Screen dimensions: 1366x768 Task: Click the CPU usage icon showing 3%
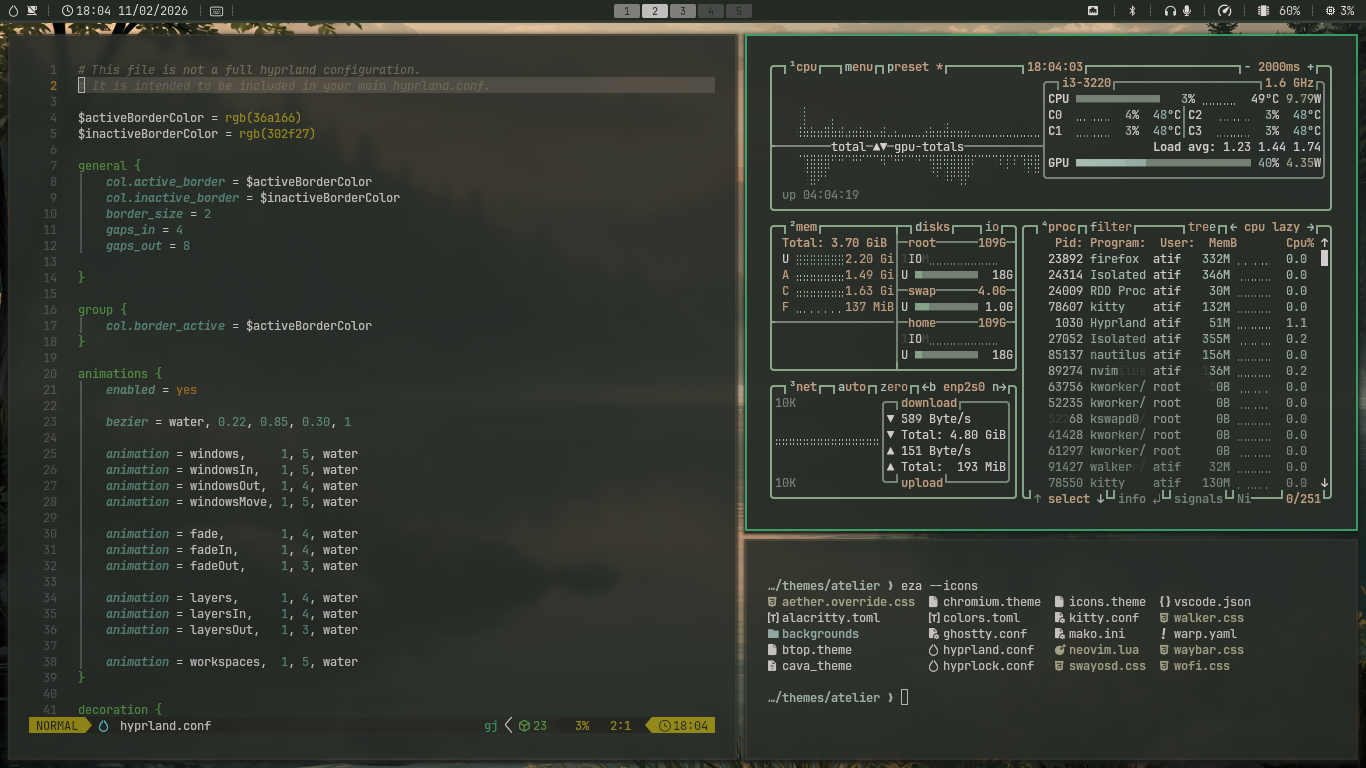tap(1330, 10)
